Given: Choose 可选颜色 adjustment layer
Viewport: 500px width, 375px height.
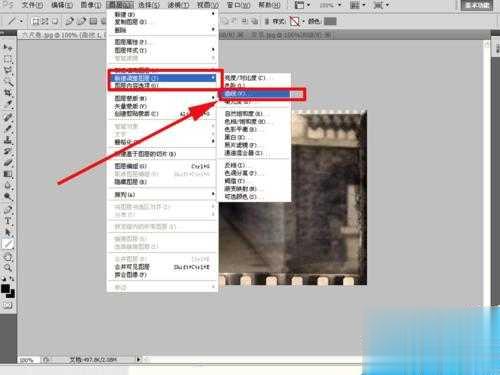Looking at the screenshot, I should pos(255,197).
